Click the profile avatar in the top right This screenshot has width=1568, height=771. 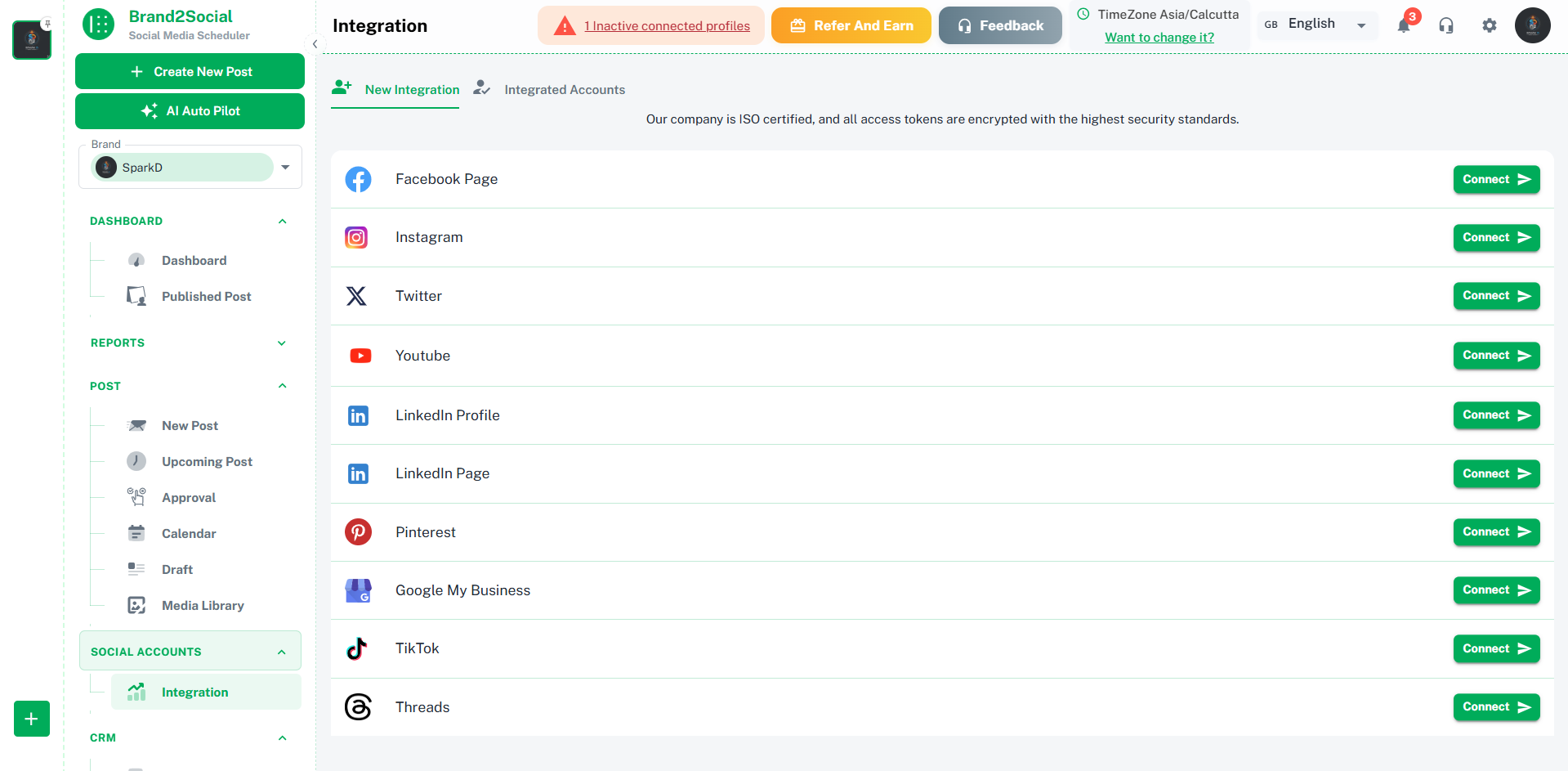pyautogui.click(x=1532, y=25)
